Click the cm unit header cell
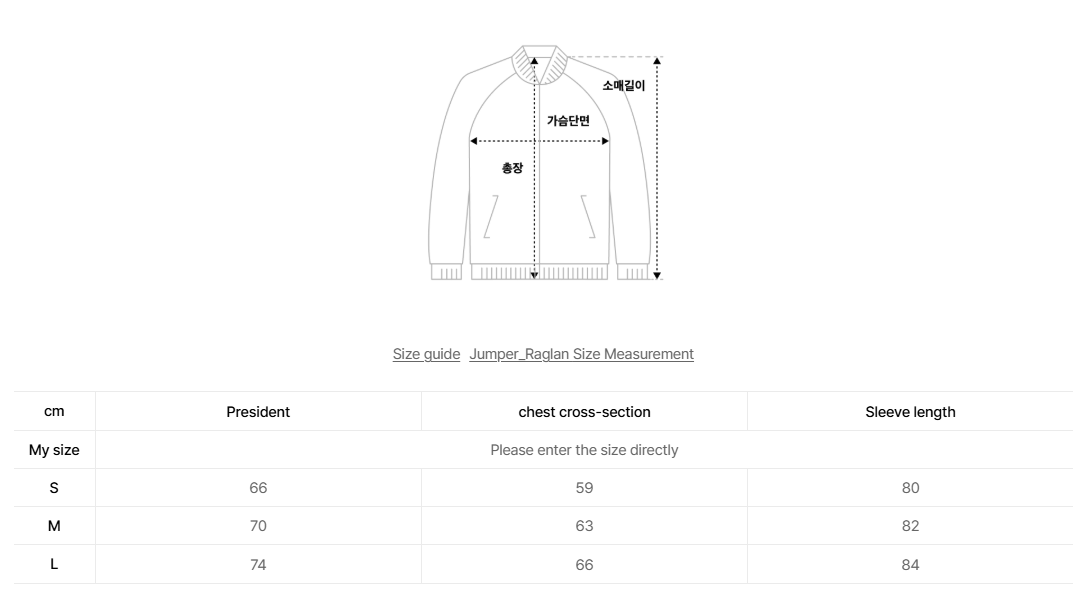This screenshot has width=1076, height=595. tap(54, 412)
